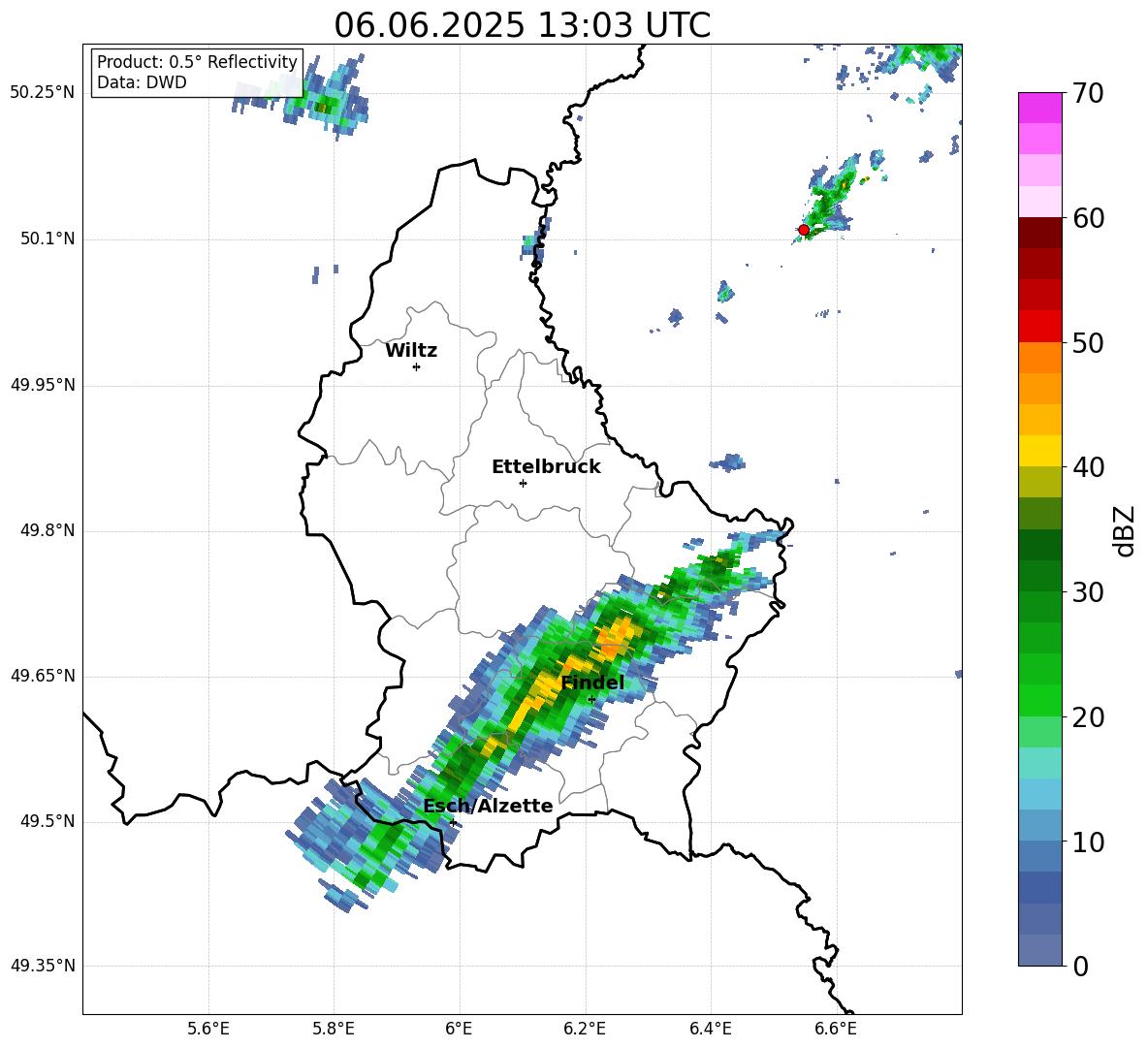Screen dimensions: 1148x1048
Task: Click the yellow colorbar segment at 40
Action: point(1039,451)
